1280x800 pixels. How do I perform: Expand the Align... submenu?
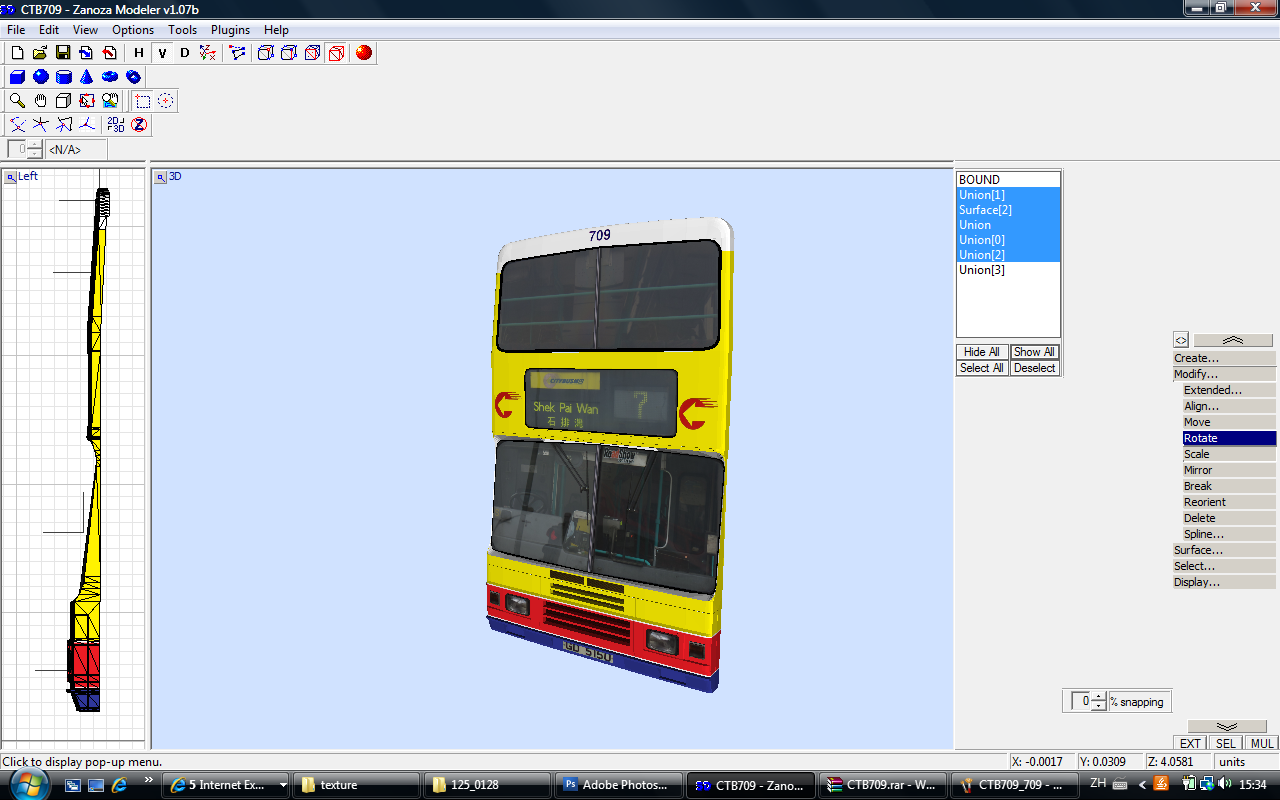pos(1229,406)
